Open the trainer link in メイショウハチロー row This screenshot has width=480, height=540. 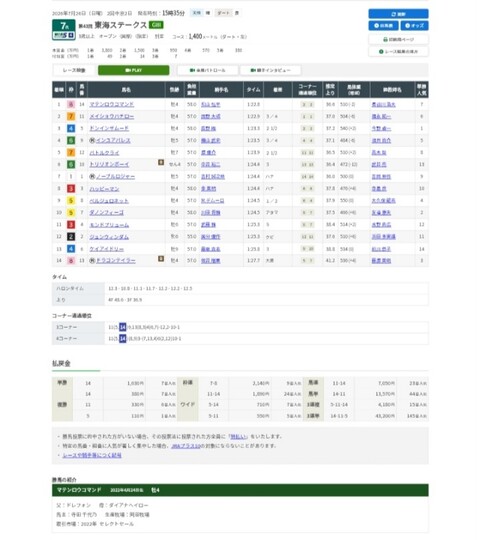point(381,116)
